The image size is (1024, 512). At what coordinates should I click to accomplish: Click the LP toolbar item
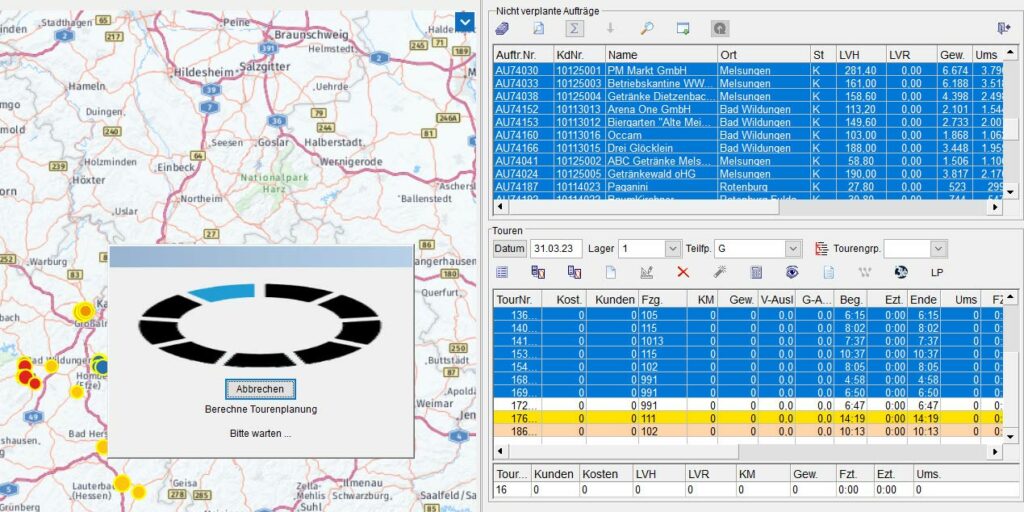[x=937, y=272]
